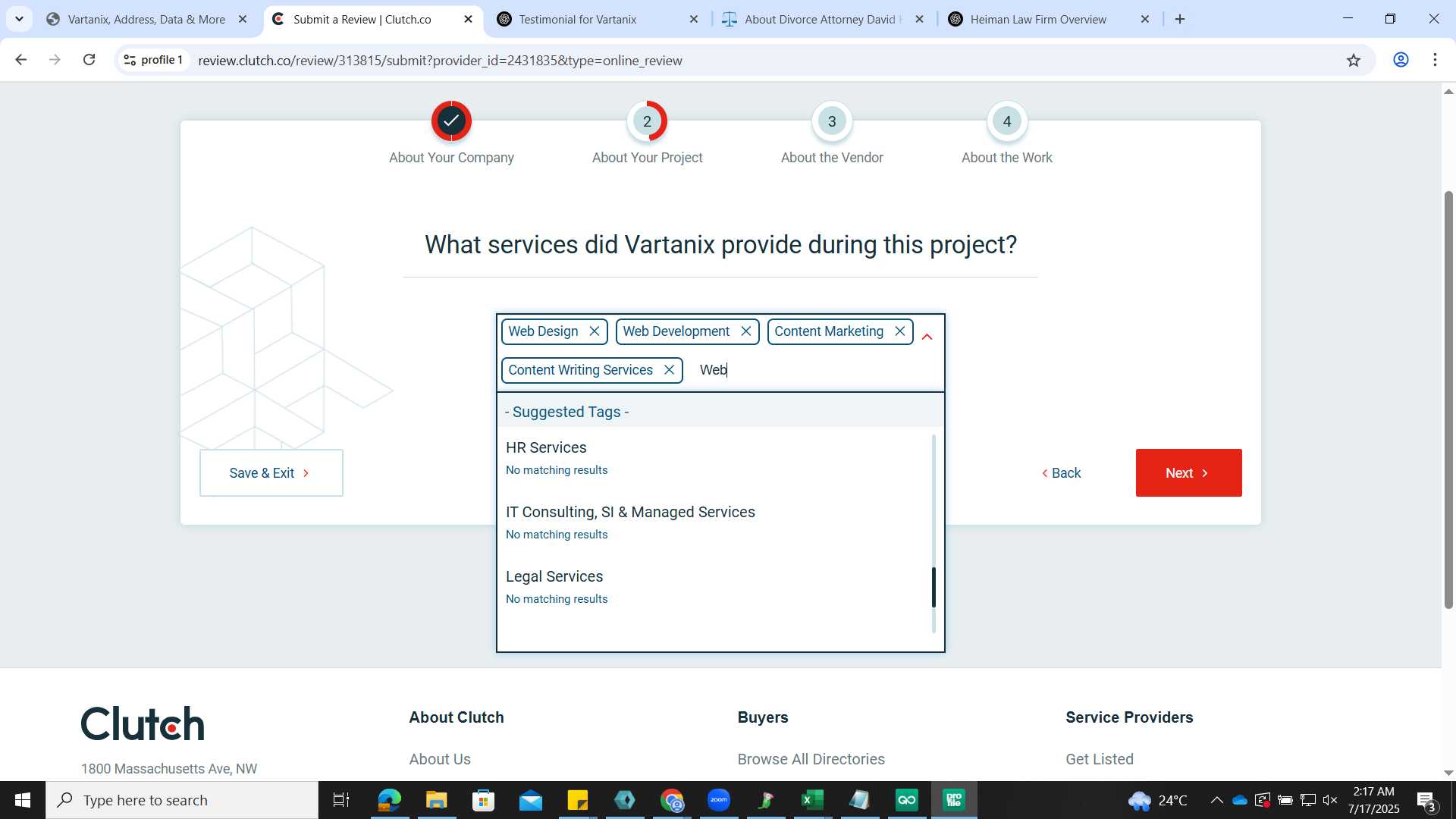
Task: Click Save & Exit
Action: coord(271,473)
